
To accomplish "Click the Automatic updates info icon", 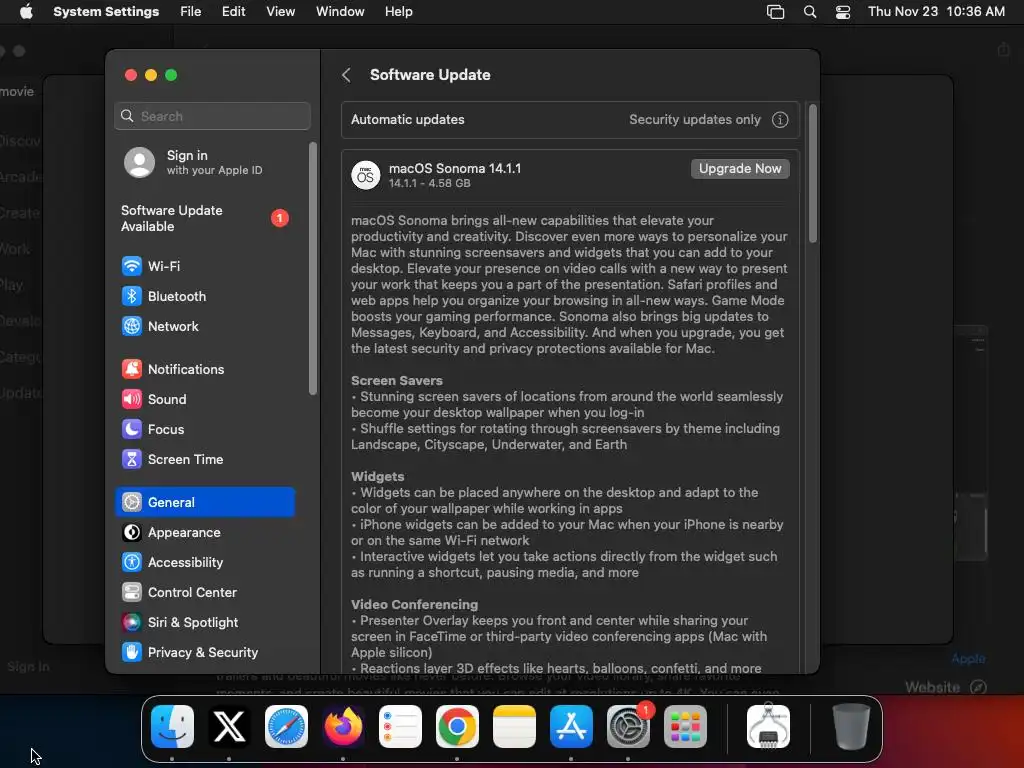I will pos(780,120).
